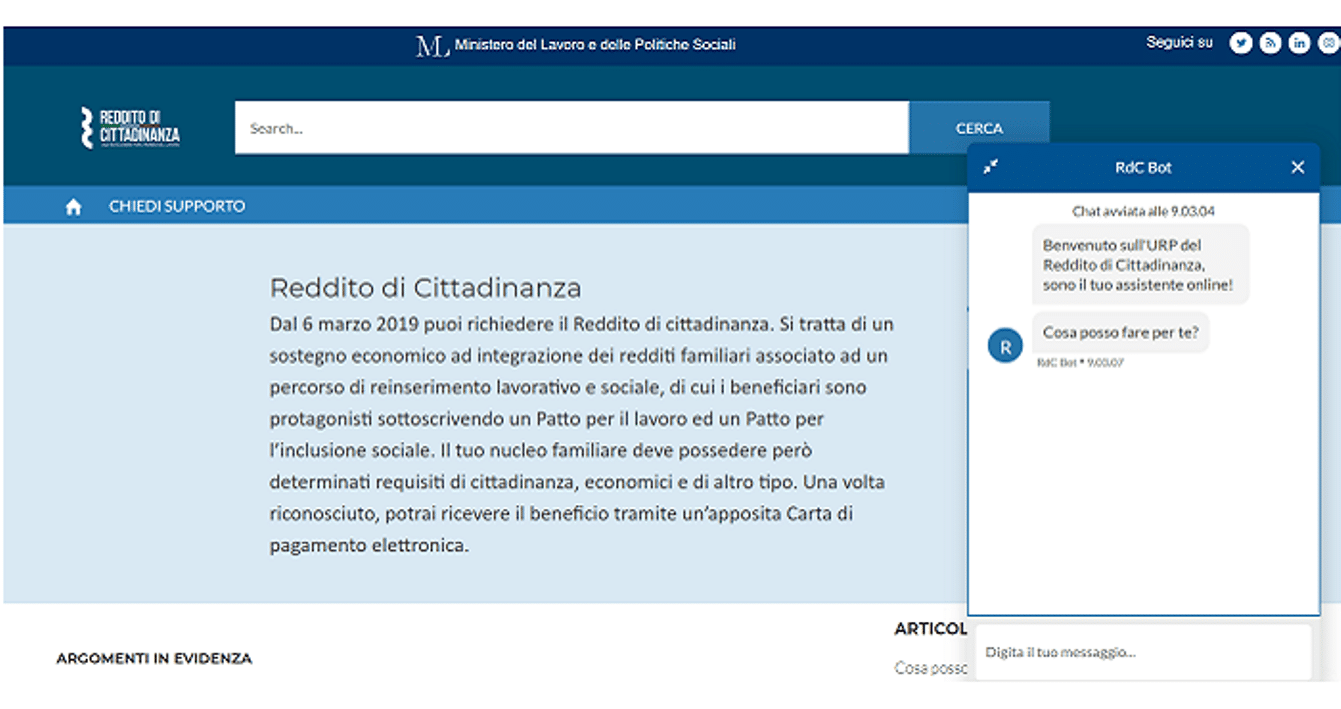Minimize the RdC Bot chat window
1341x709 pixels.
(990, 167)
